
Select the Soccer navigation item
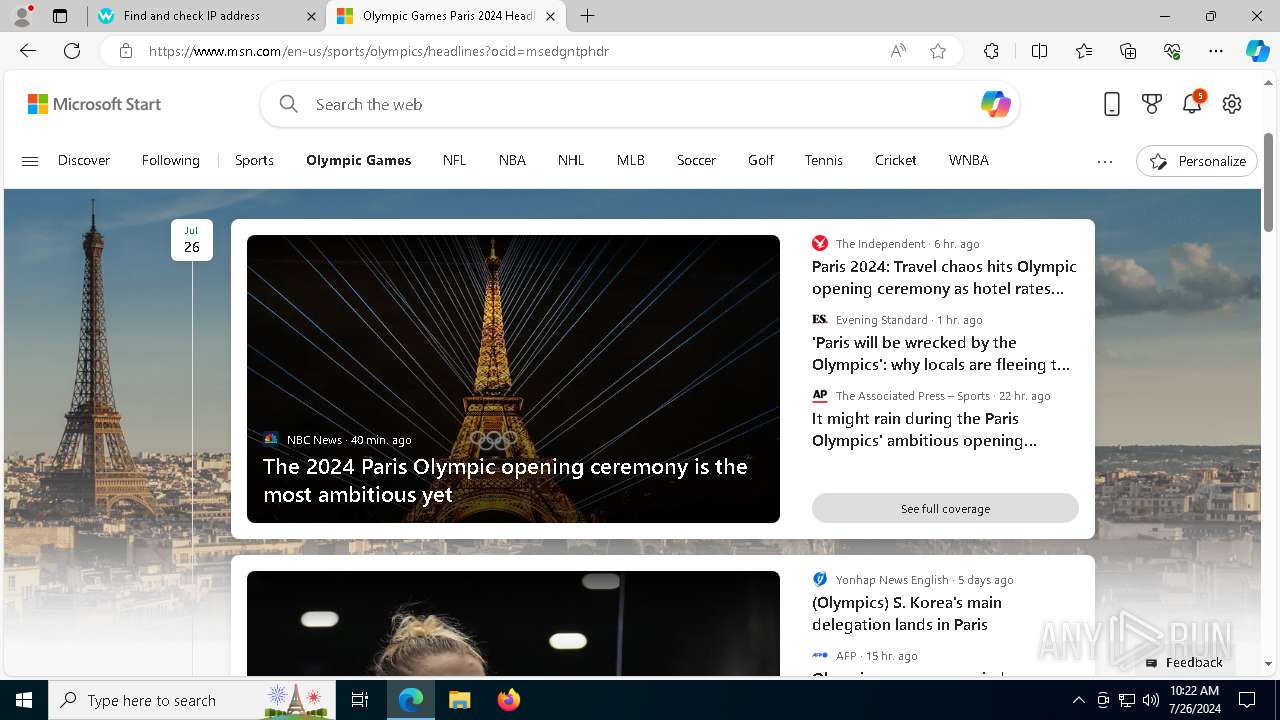pyautogui.click(x=696, y=160)
